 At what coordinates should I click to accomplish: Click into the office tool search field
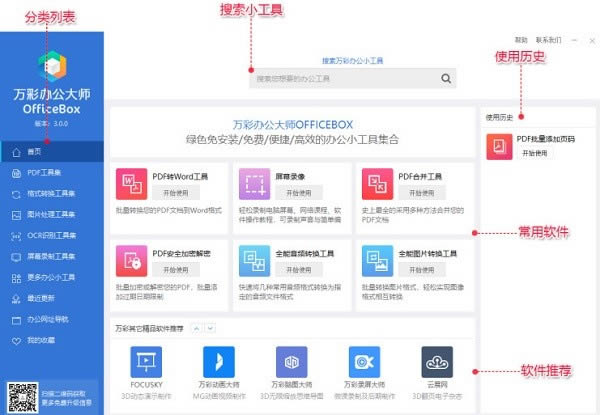click(340, 77)
